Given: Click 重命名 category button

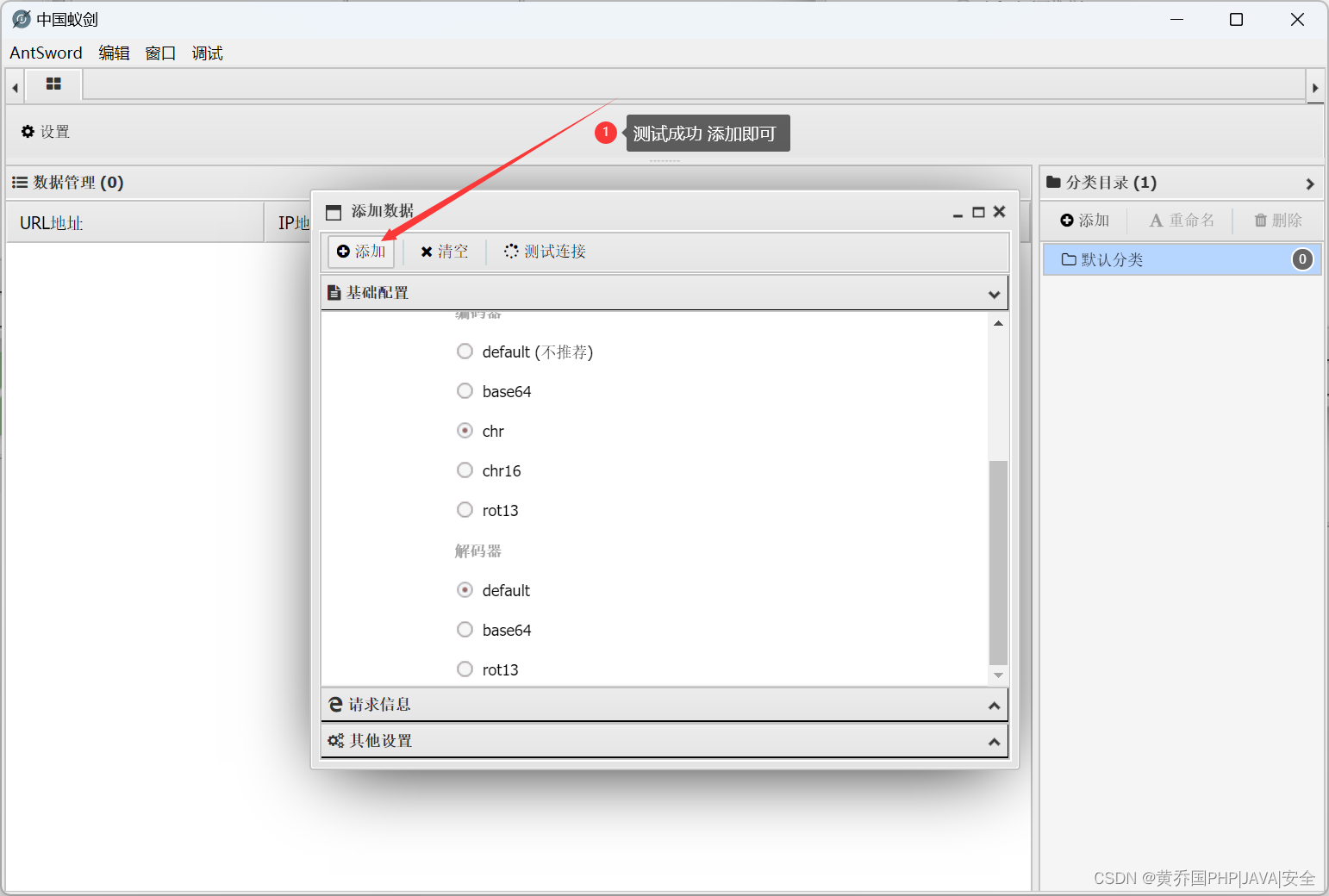Looking at the screenshot, I should point(1182,221).
